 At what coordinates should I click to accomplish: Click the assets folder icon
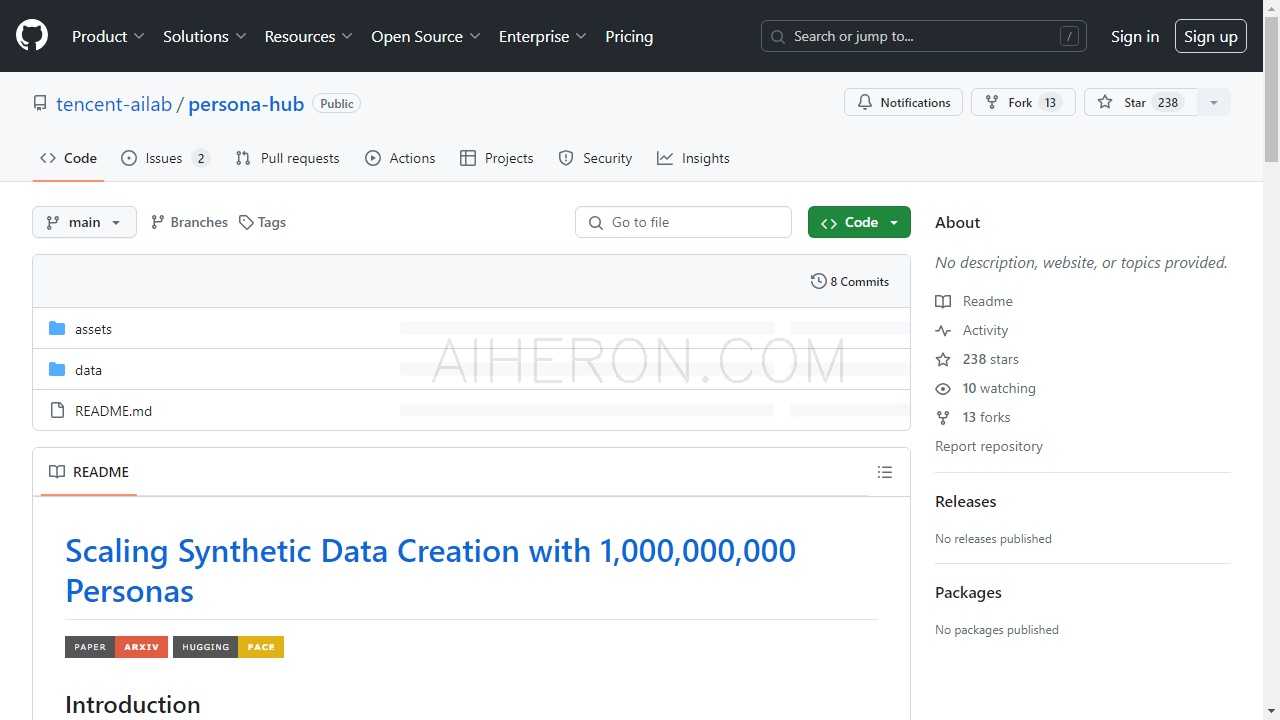pyautogui.click(x=57, y=329)
